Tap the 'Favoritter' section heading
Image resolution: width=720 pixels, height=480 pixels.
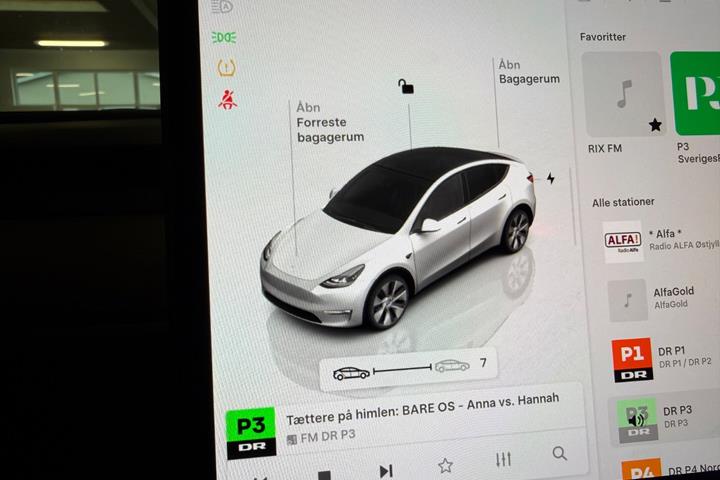[602, 37]
